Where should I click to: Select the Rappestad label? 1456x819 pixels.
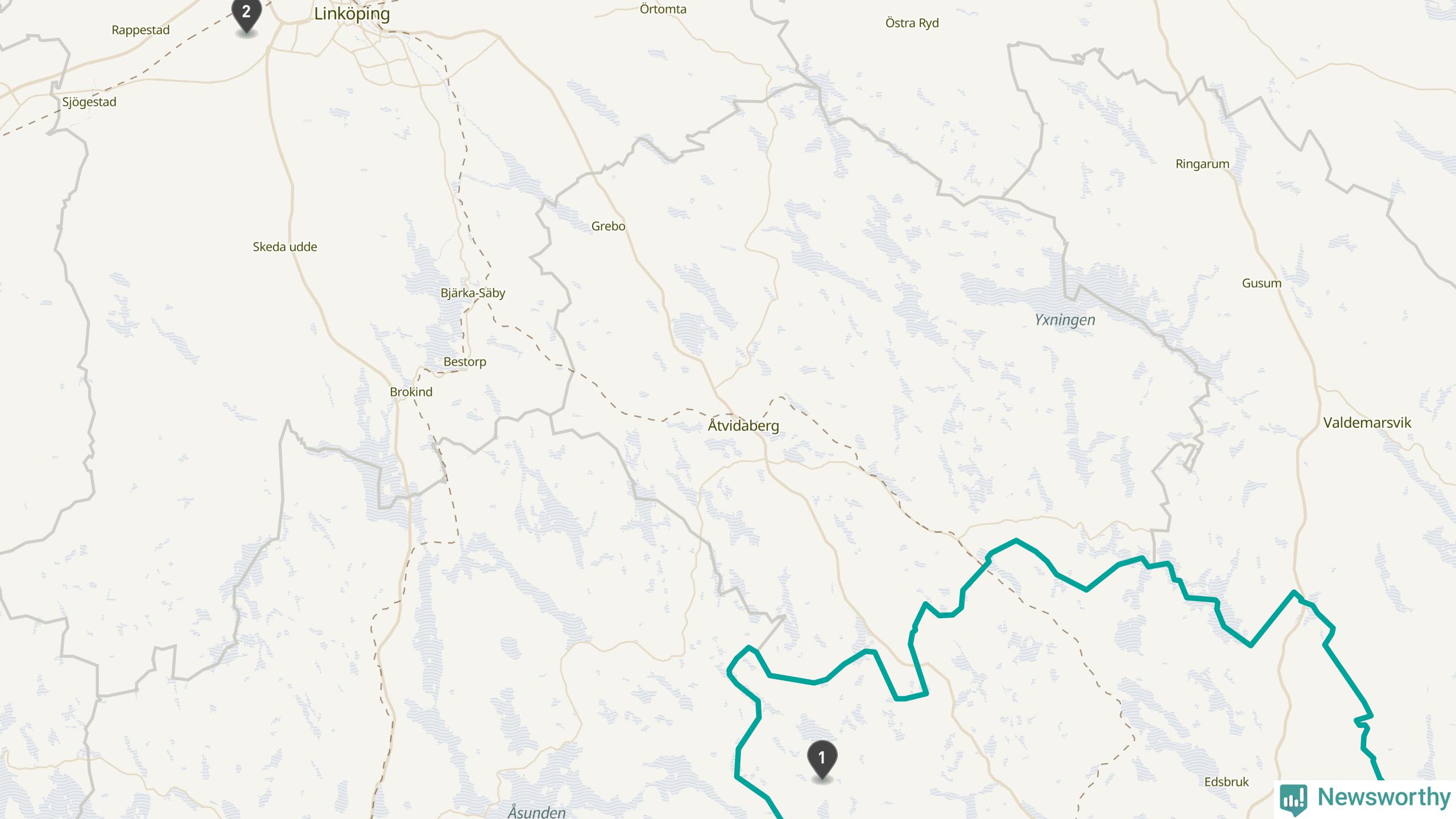pyautogui.click(x=140, y=30)
